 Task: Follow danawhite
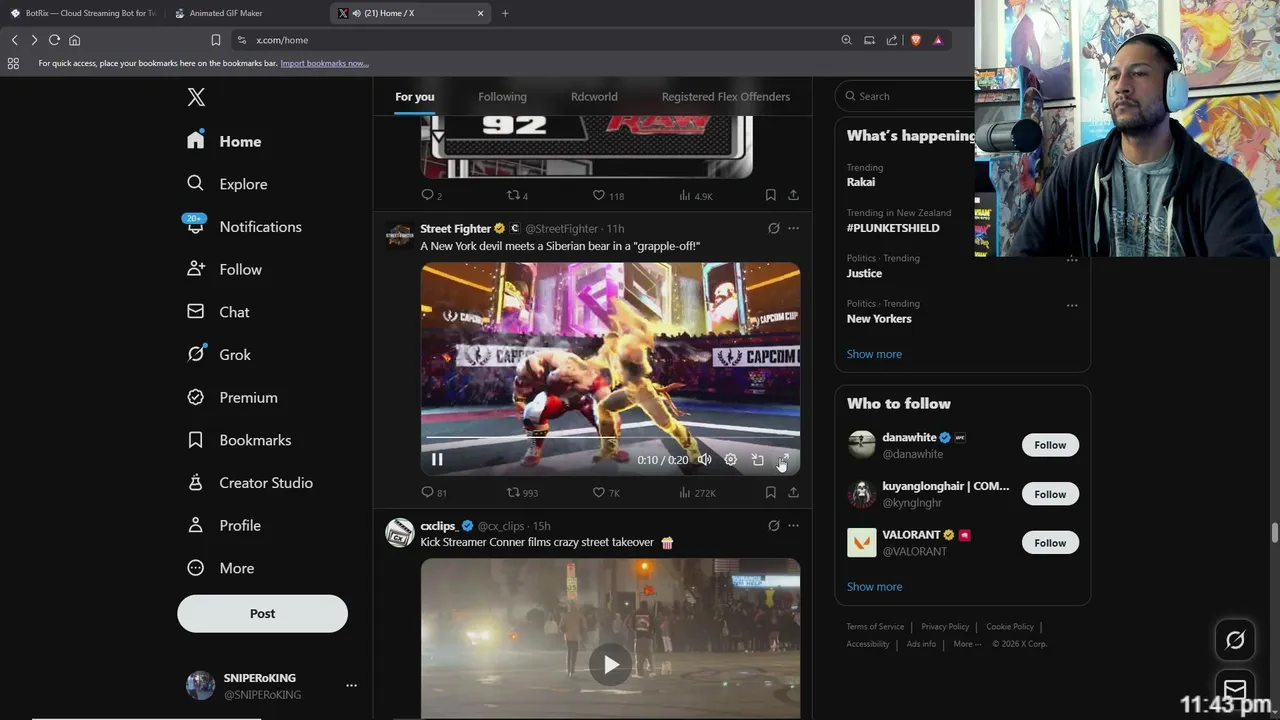click(1050, 445)
